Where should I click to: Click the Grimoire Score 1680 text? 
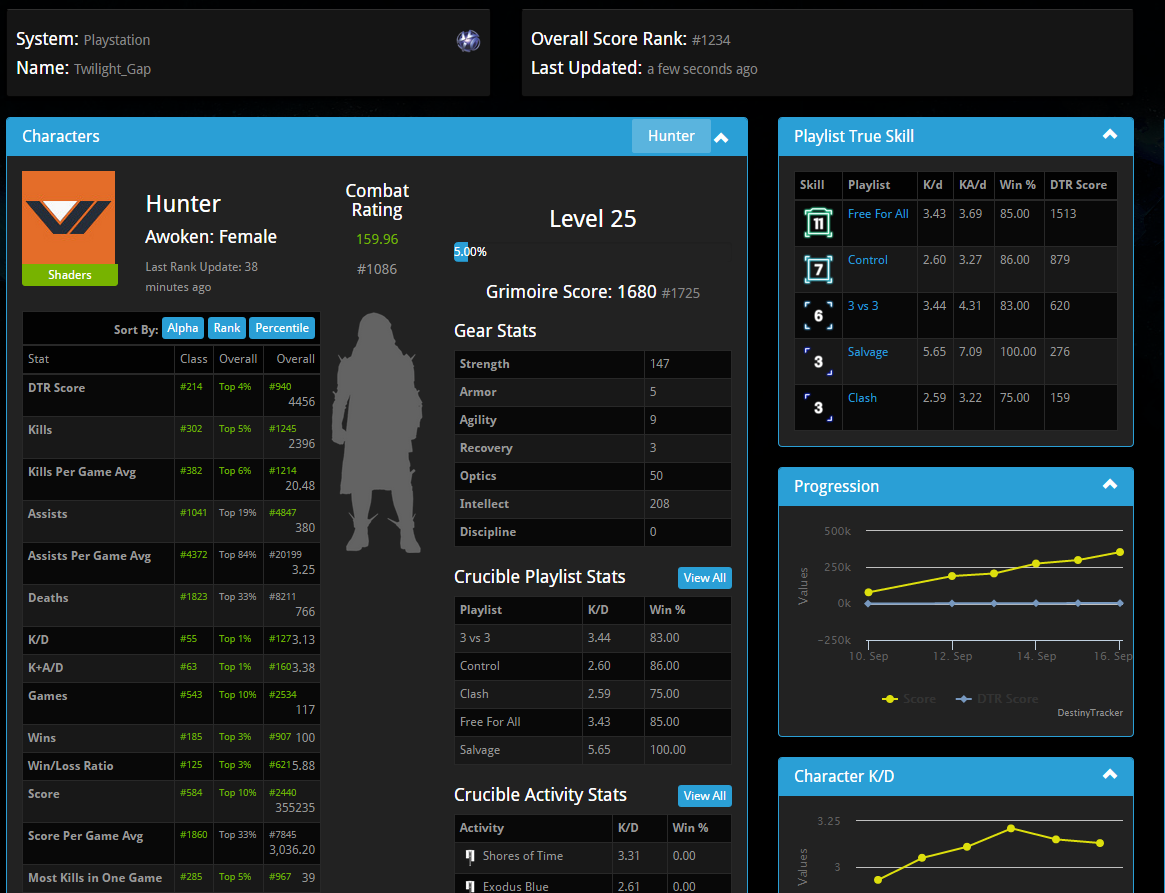[x=571, y=292]
